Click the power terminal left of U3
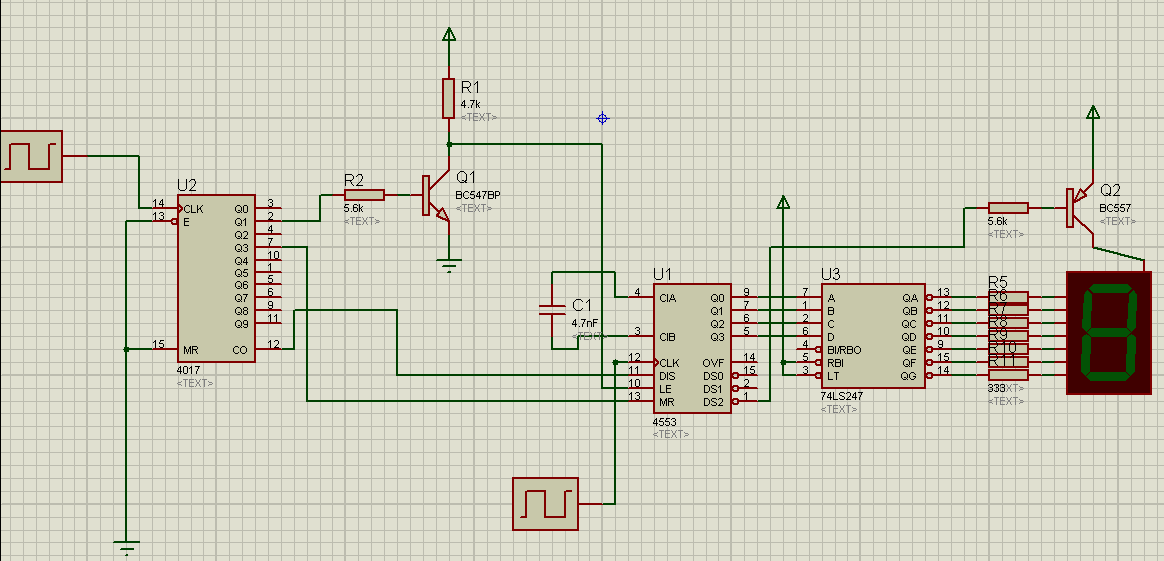This screenshot has width=1164, height=561. coord(782,203)
